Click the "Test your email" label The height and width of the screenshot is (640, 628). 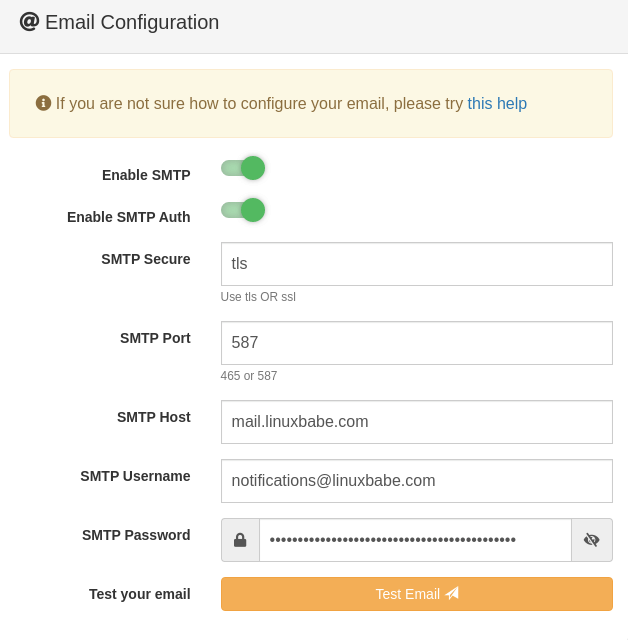click(x=139, y=594)
